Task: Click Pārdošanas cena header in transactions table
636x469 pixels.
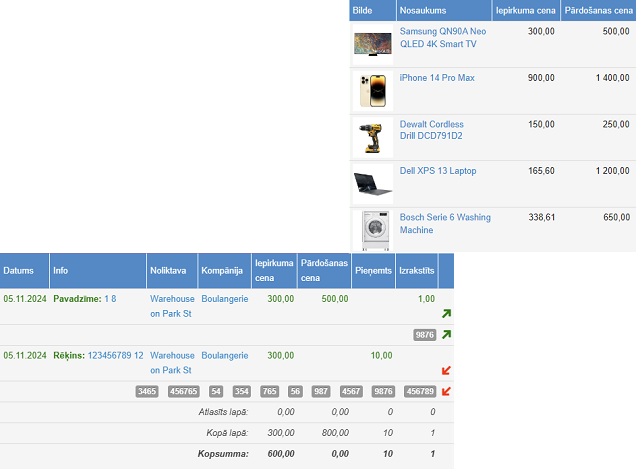Action: pos(324,271)
